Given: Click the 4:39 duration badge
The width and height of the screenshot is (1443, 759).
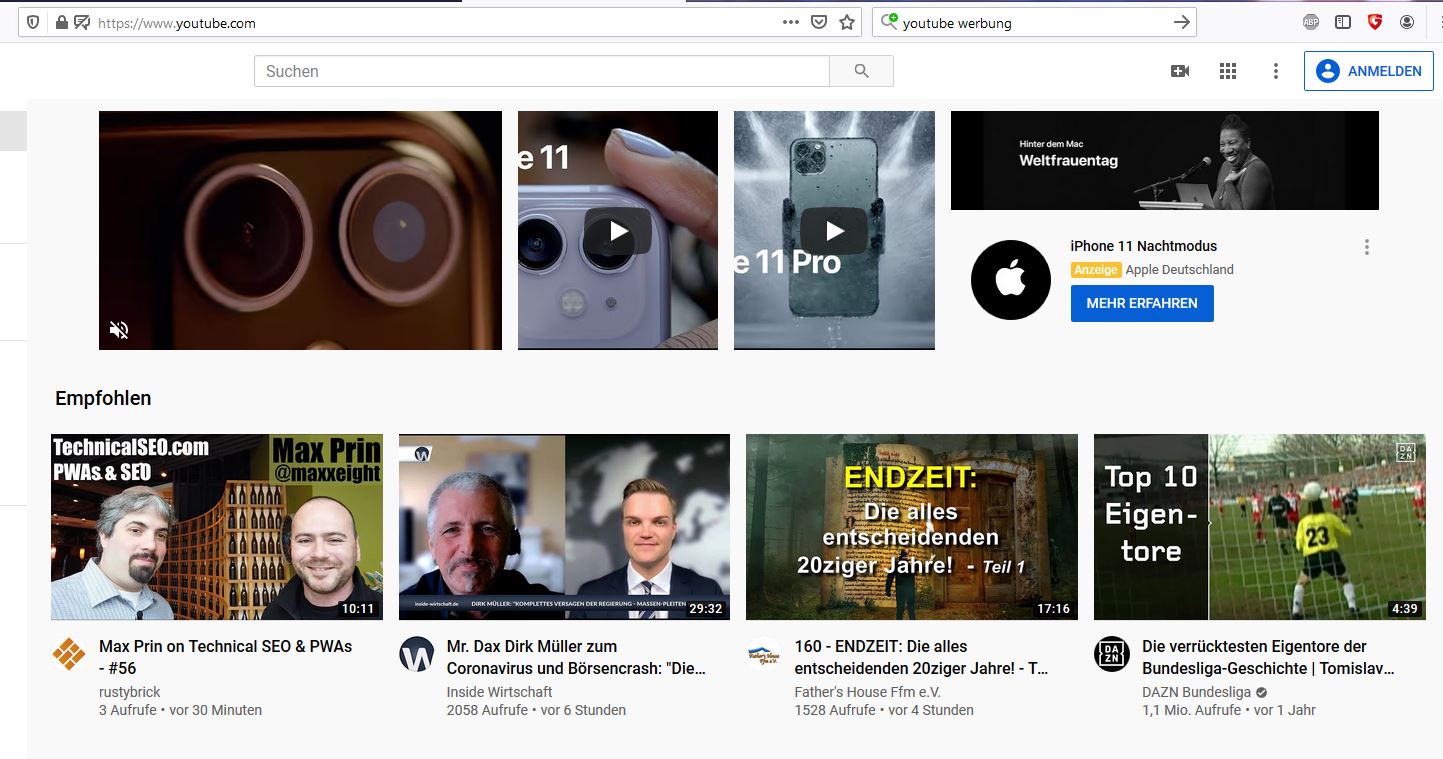Looking at the screenshot, I should coord(1404,608).
